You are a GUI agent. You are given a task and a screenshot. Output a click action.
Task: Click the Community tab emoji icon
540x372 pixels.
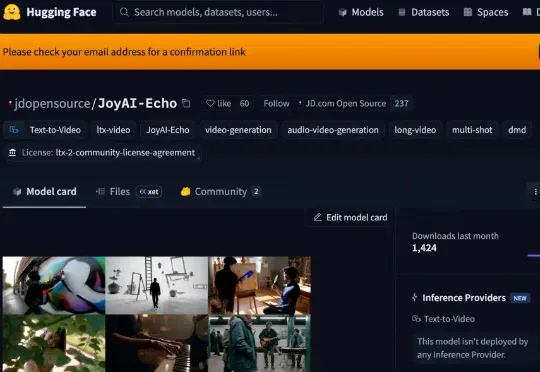[x=185, y=192]
